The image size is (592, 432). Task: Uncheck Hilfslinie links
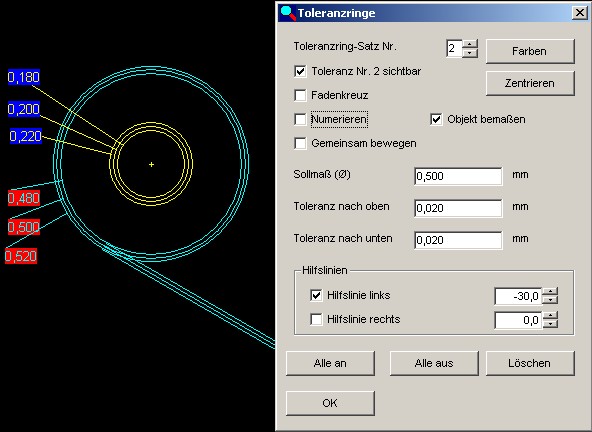316,295
